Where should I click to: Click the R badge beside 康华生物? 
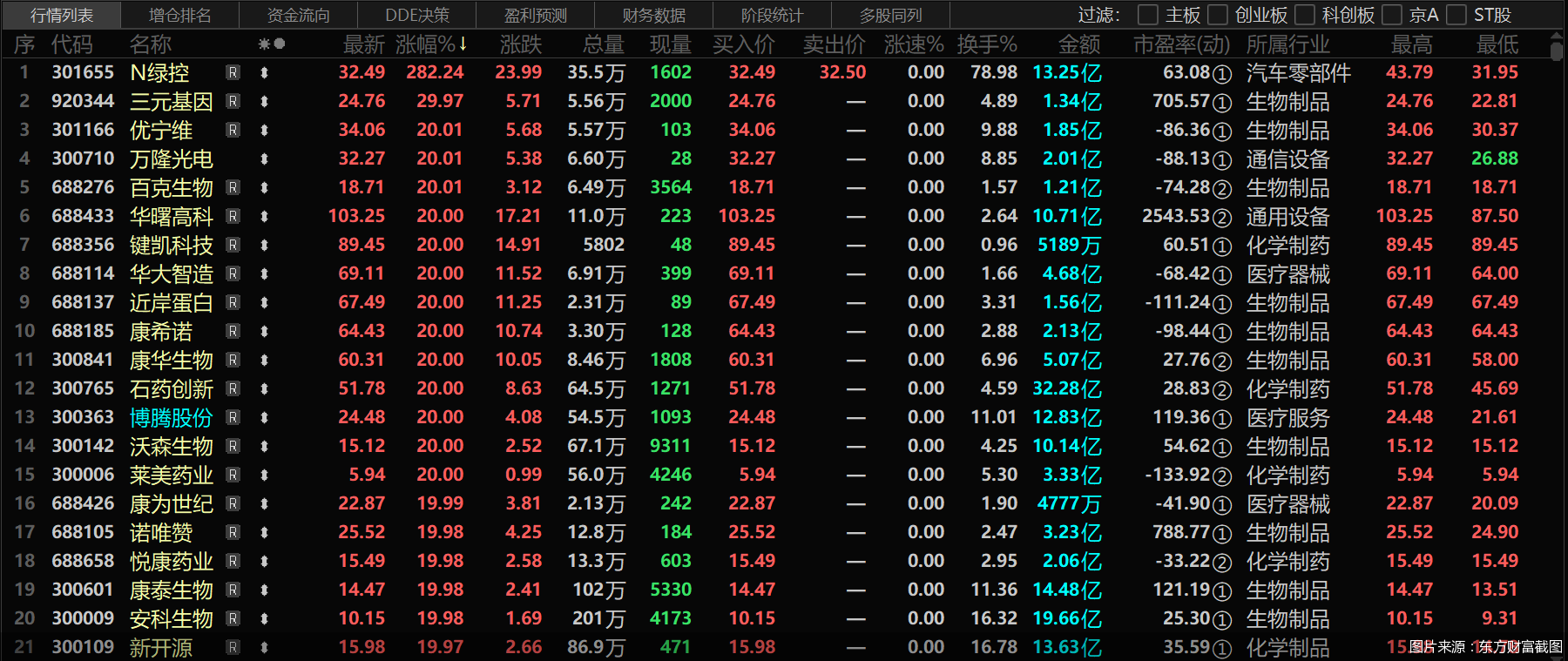click(233, 361)
